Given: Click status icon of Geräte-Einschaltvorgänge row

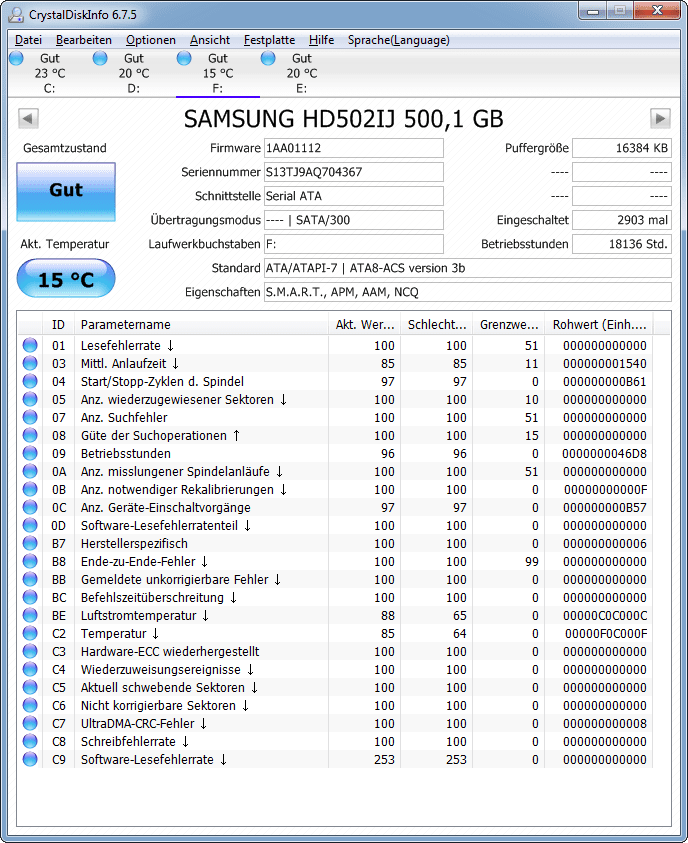Looking at the screenshot, I should 30,508.
